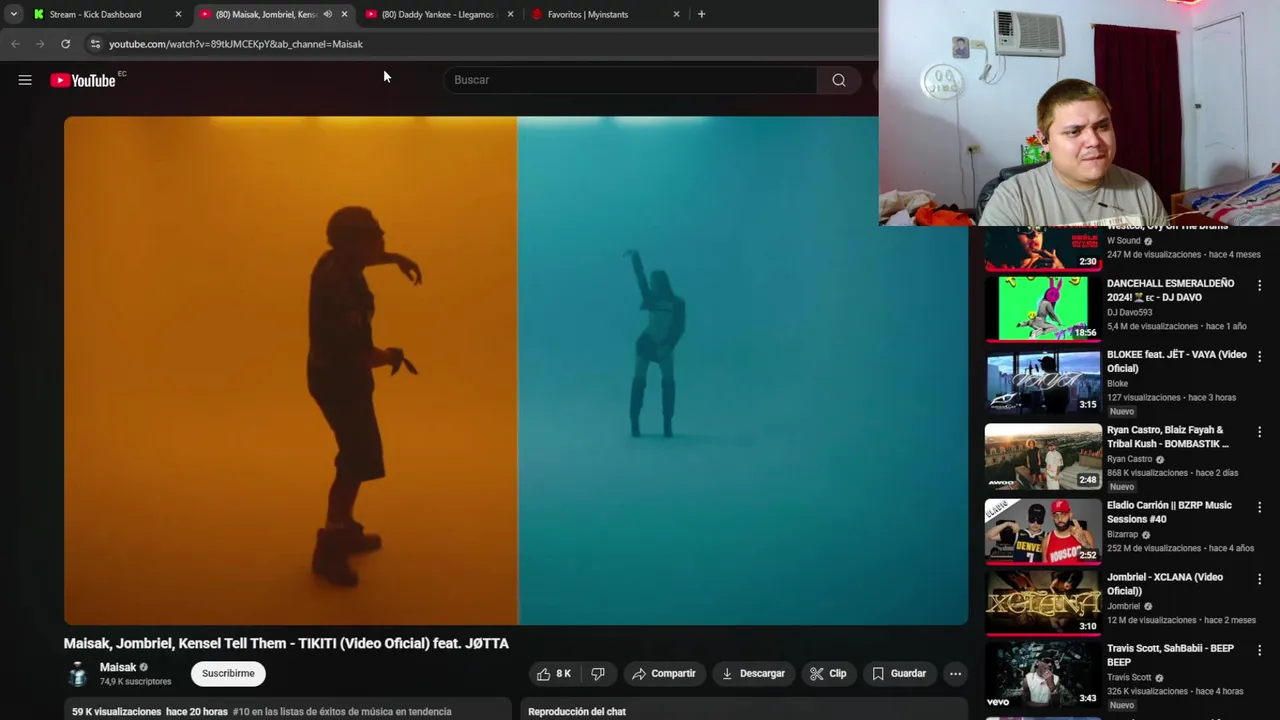Viewport: 1280px width, 720px height.
Task: Open the tab search dropdown arrow
Action: click(13, 14)
